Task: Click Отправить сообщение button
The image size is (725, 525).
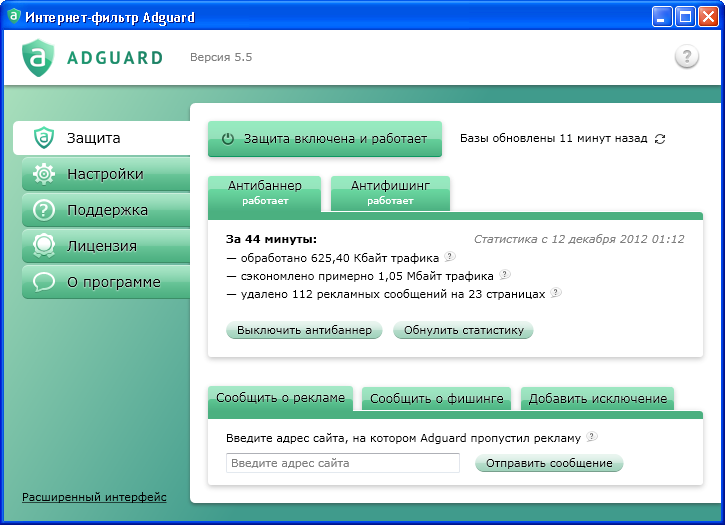Action: tap(549, 463)
